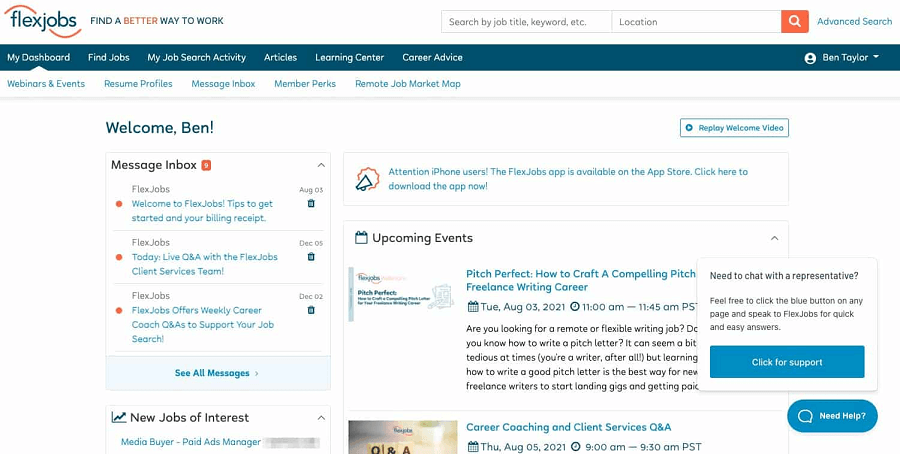Go to the Articles menu item
Image resolution: width=900 pixels, height=454 pixels.
coord(280,57)
